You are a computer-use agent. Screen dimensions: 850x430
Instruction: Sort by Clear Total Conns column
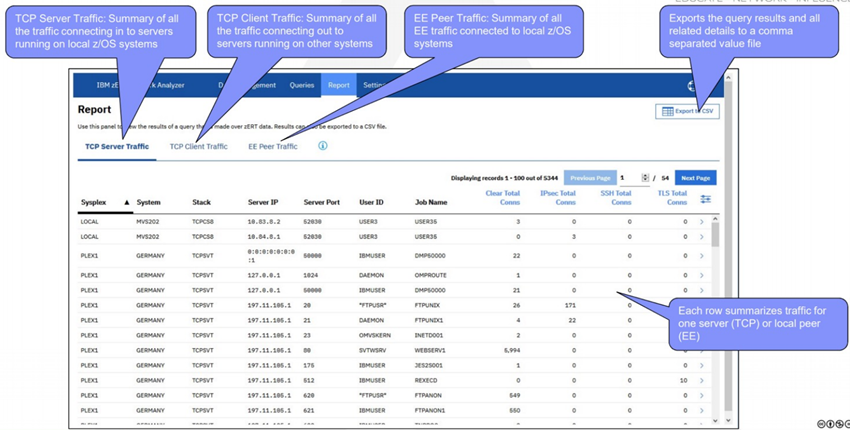[x=503, y=197]
